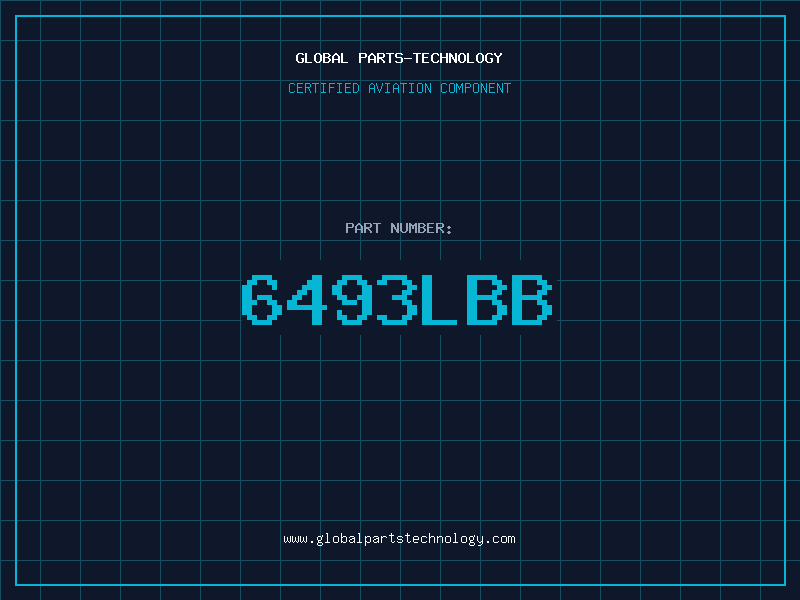
Task: Select the 'CERTIFIED AVIATION COMPONENT' subtitle
Action: (x=399, y=88)
